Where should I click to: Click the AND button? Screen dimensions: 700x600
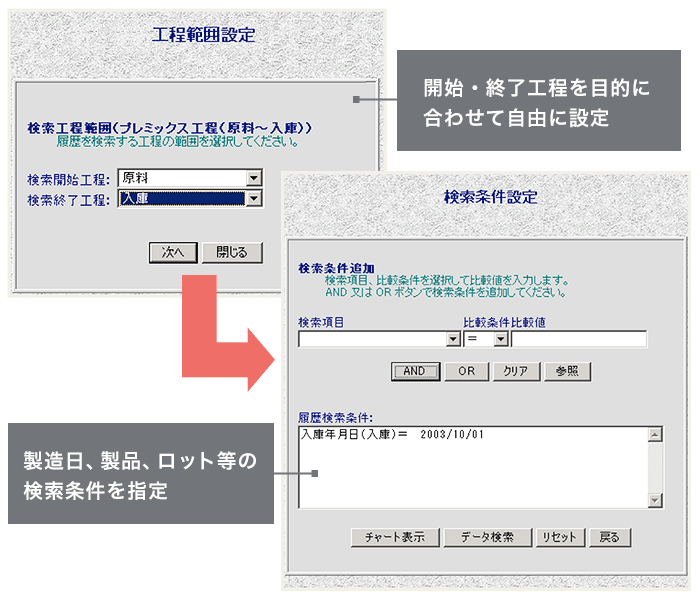[415, 371]
